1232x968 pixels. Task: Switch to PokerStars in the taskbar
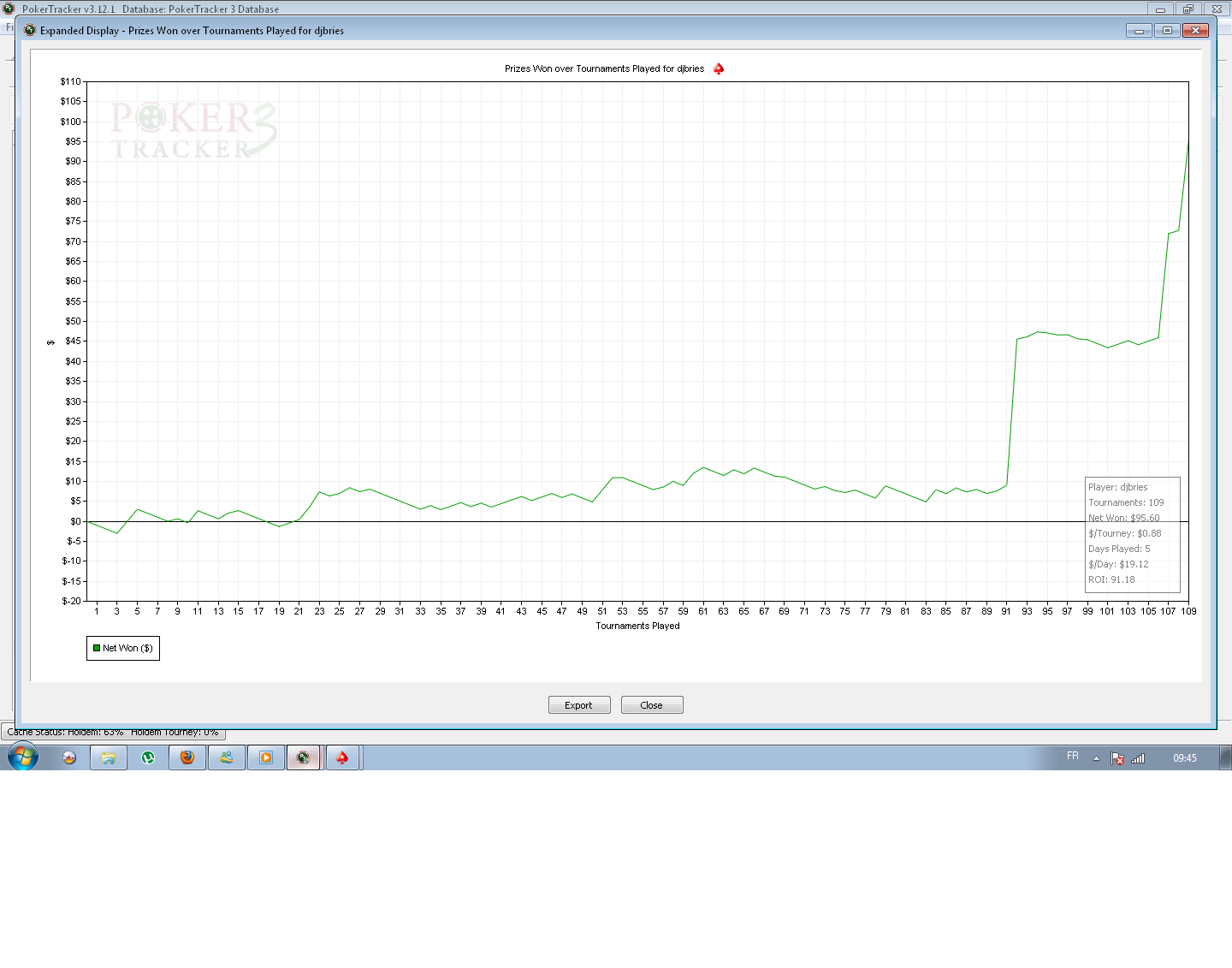(343, 757)
